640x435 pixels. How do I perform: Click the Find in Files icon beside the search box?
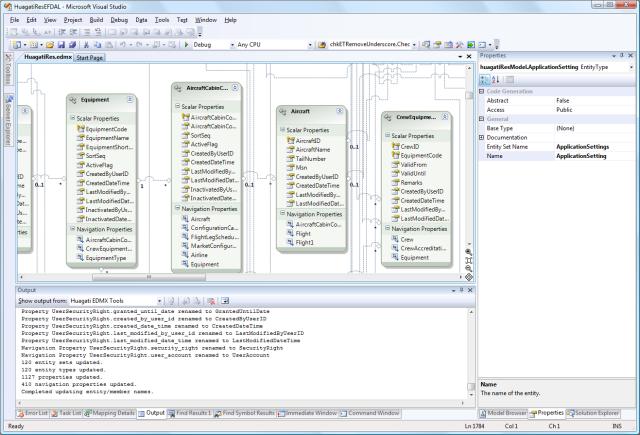point(322,44)
